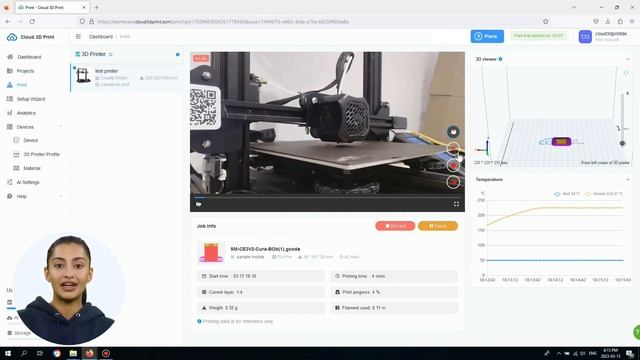Click the 3D viewer info icon

click(500, 59)
